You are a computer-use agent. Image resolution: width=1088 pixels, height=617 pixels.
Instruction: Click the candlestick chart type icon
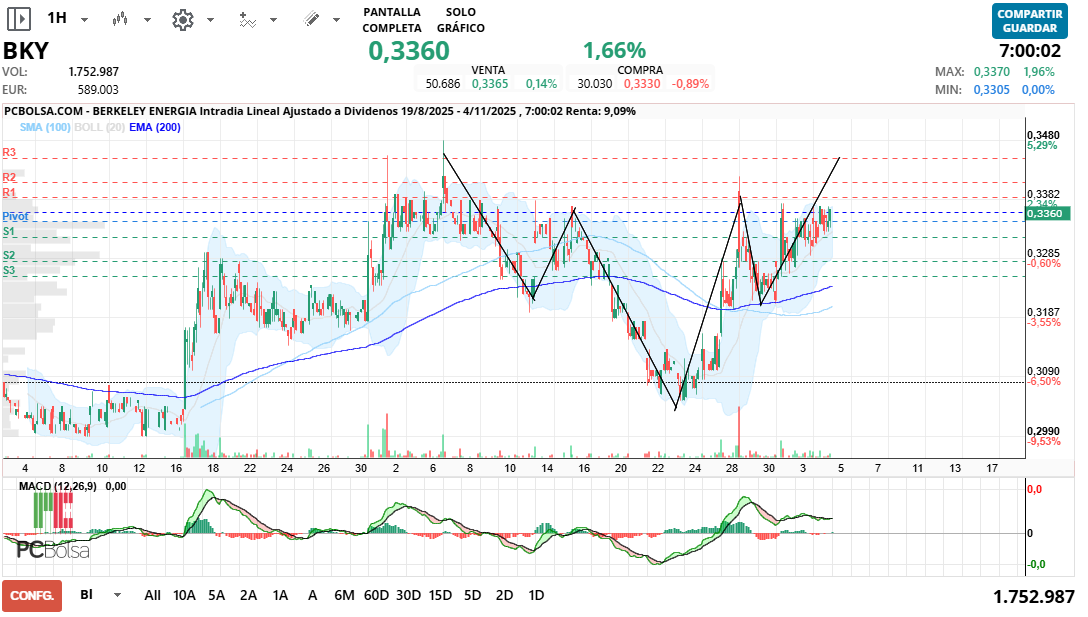(121, 19)
